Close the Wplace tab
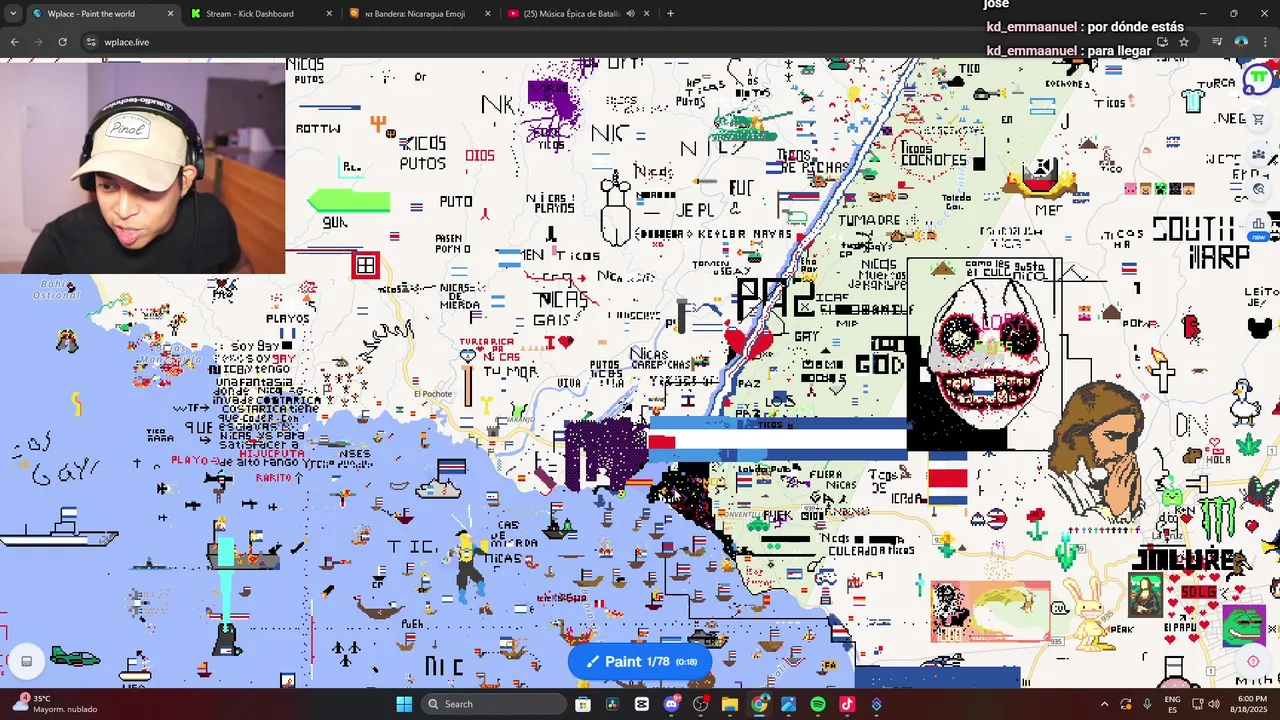Screen dimensions: 1280x720 (170, 14)
